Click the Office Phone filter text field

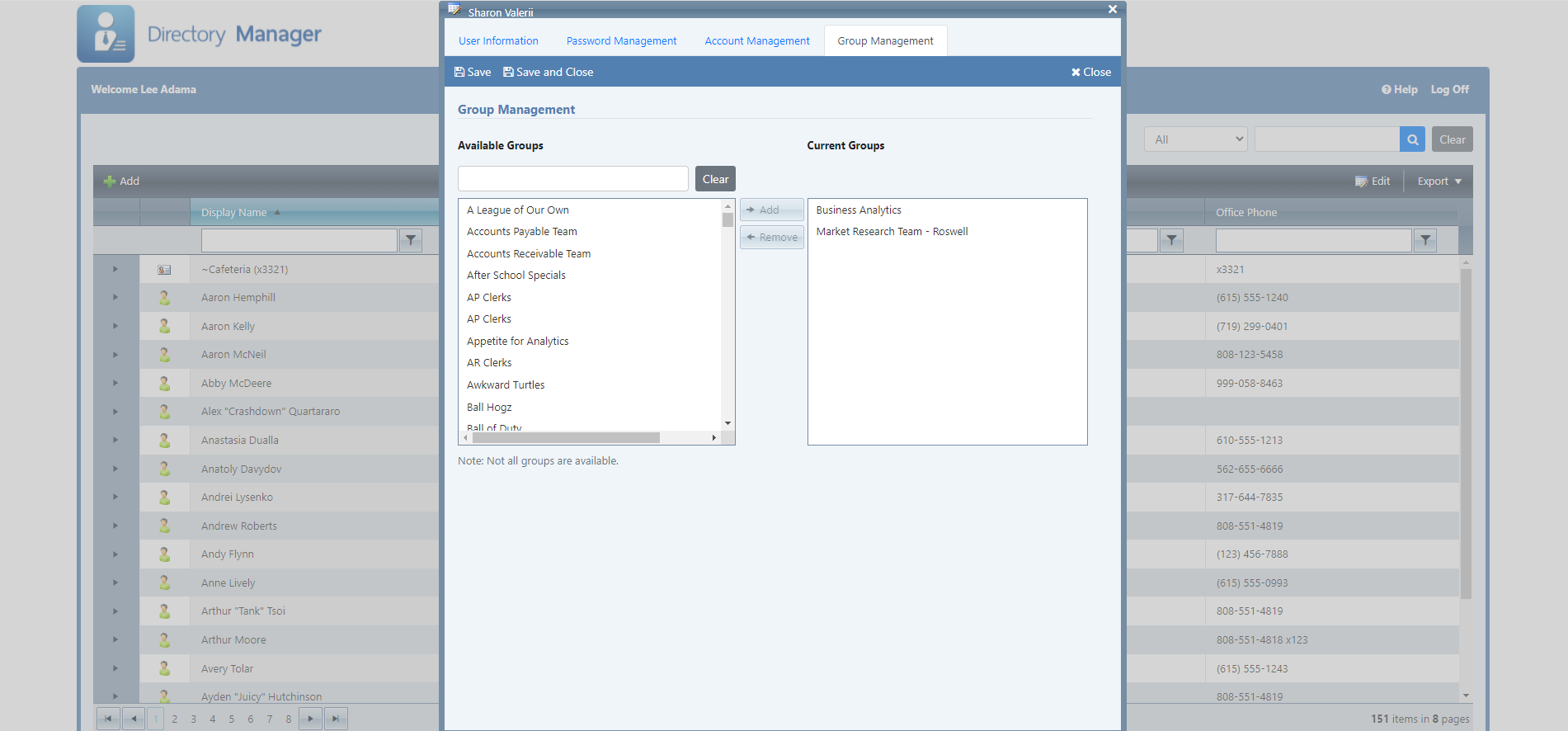click(1314, 241)
